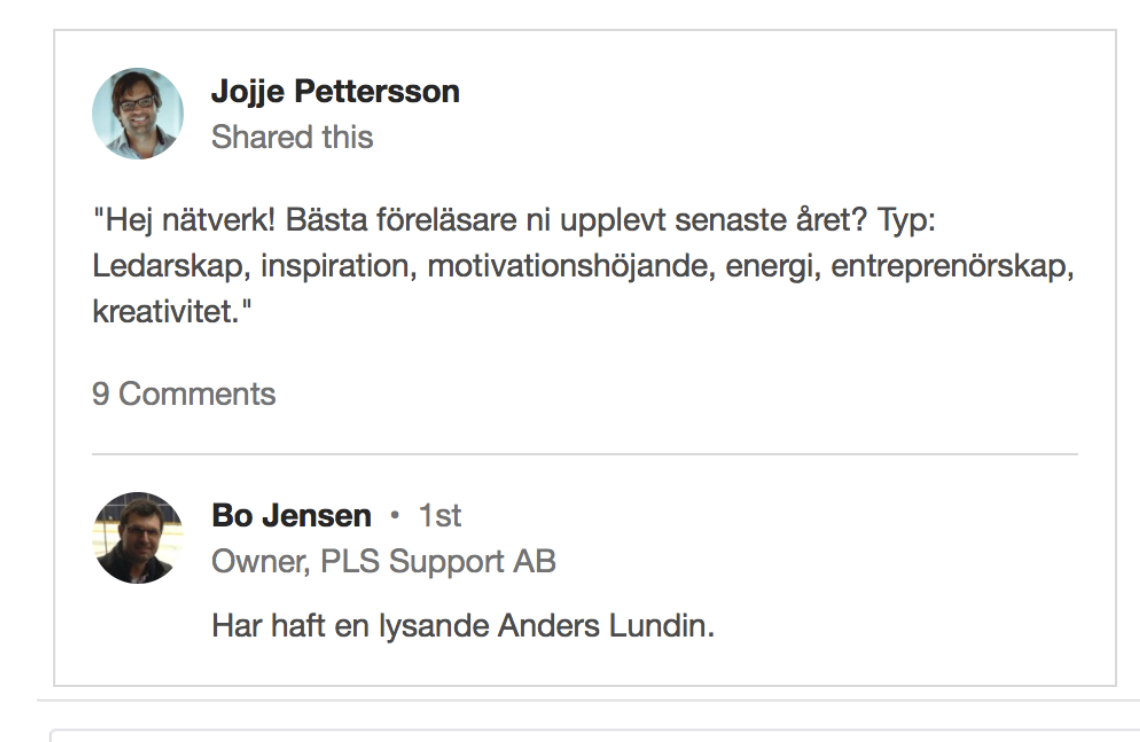
Task: Click the word 'motivationshöjande' in the post
Action: click(566, 266)
